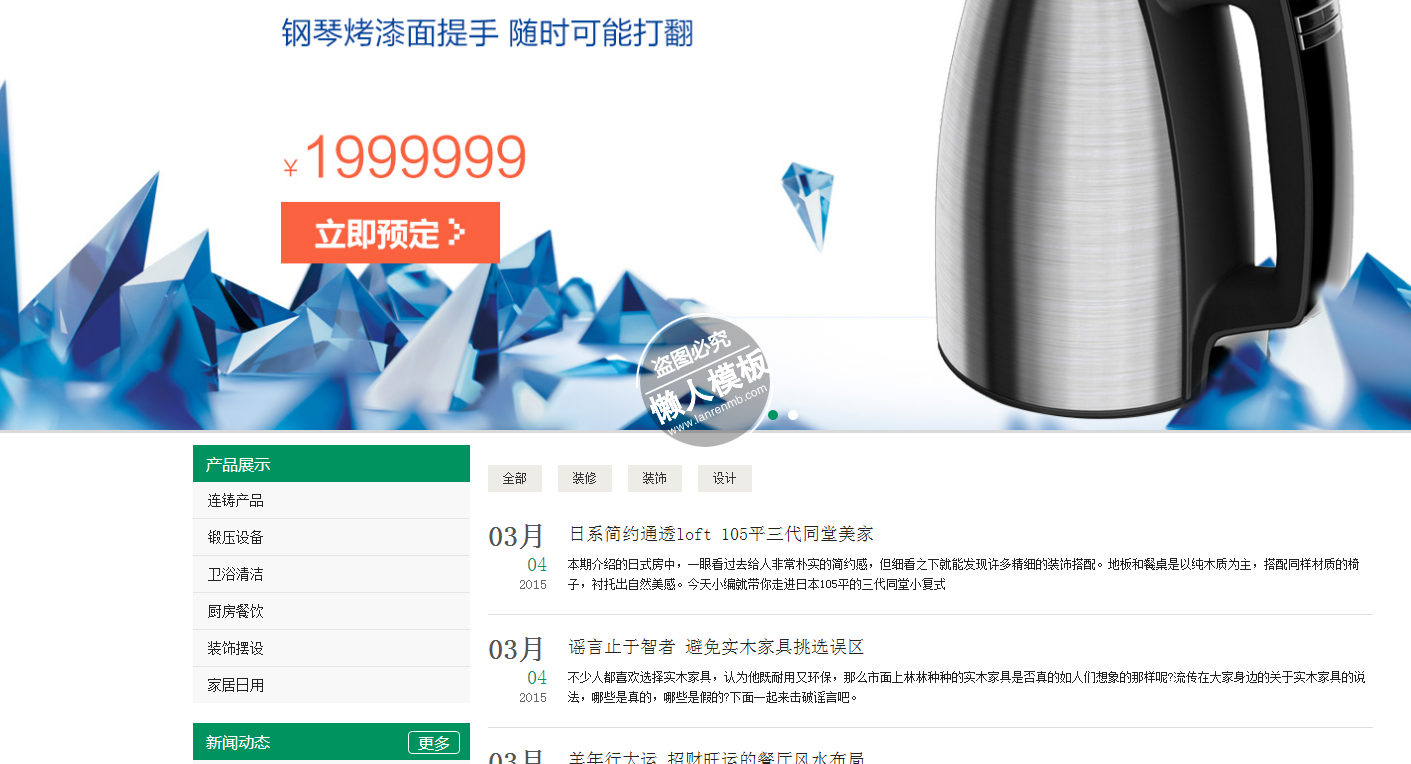The width and height of the screenshot is (1411, 764).
Task: Filter articles by 装饰 tab
Action: (x=655, y=478)
